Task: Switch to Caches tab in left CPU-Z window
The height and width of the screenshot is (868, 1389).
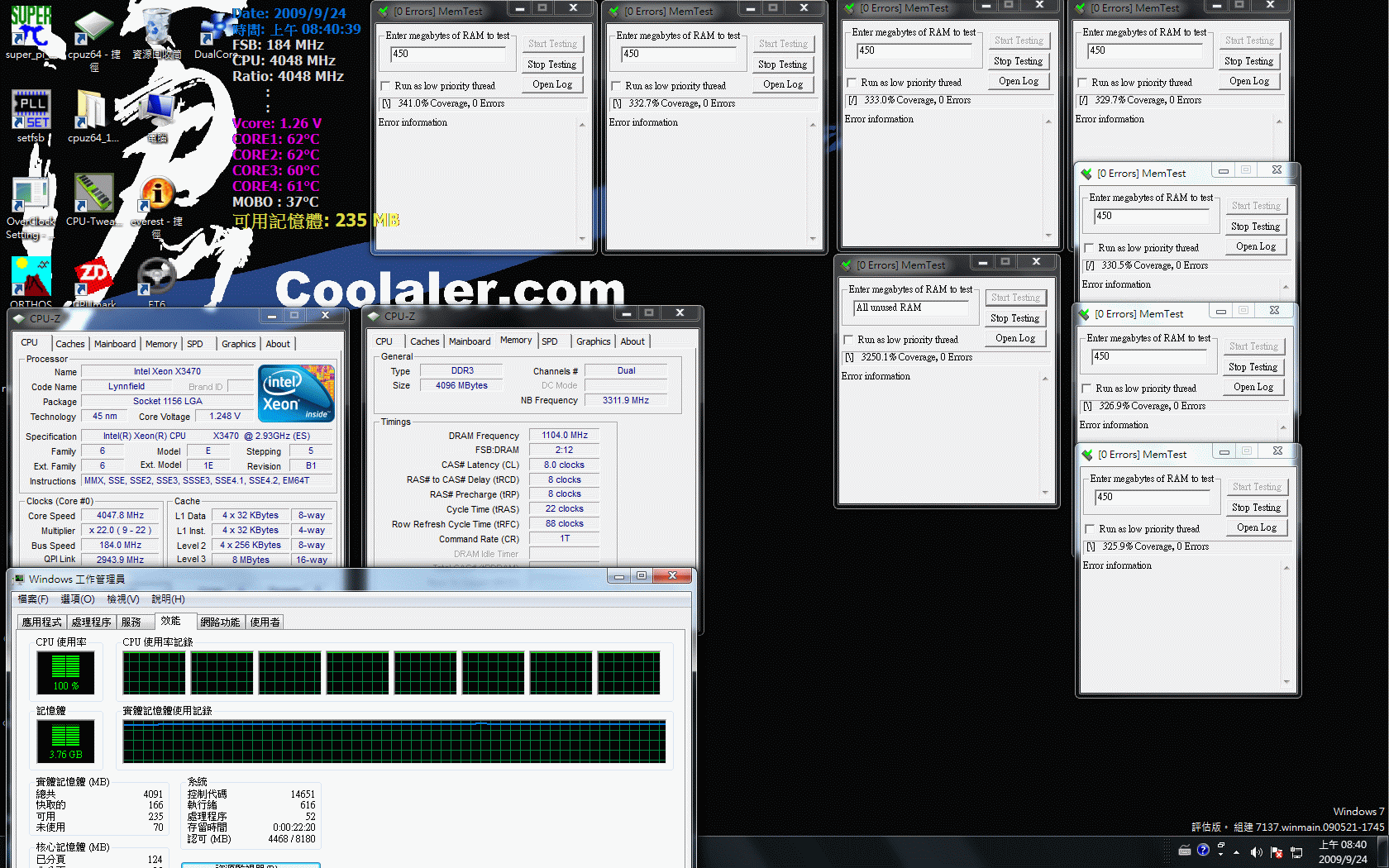Action: (69, 344)
